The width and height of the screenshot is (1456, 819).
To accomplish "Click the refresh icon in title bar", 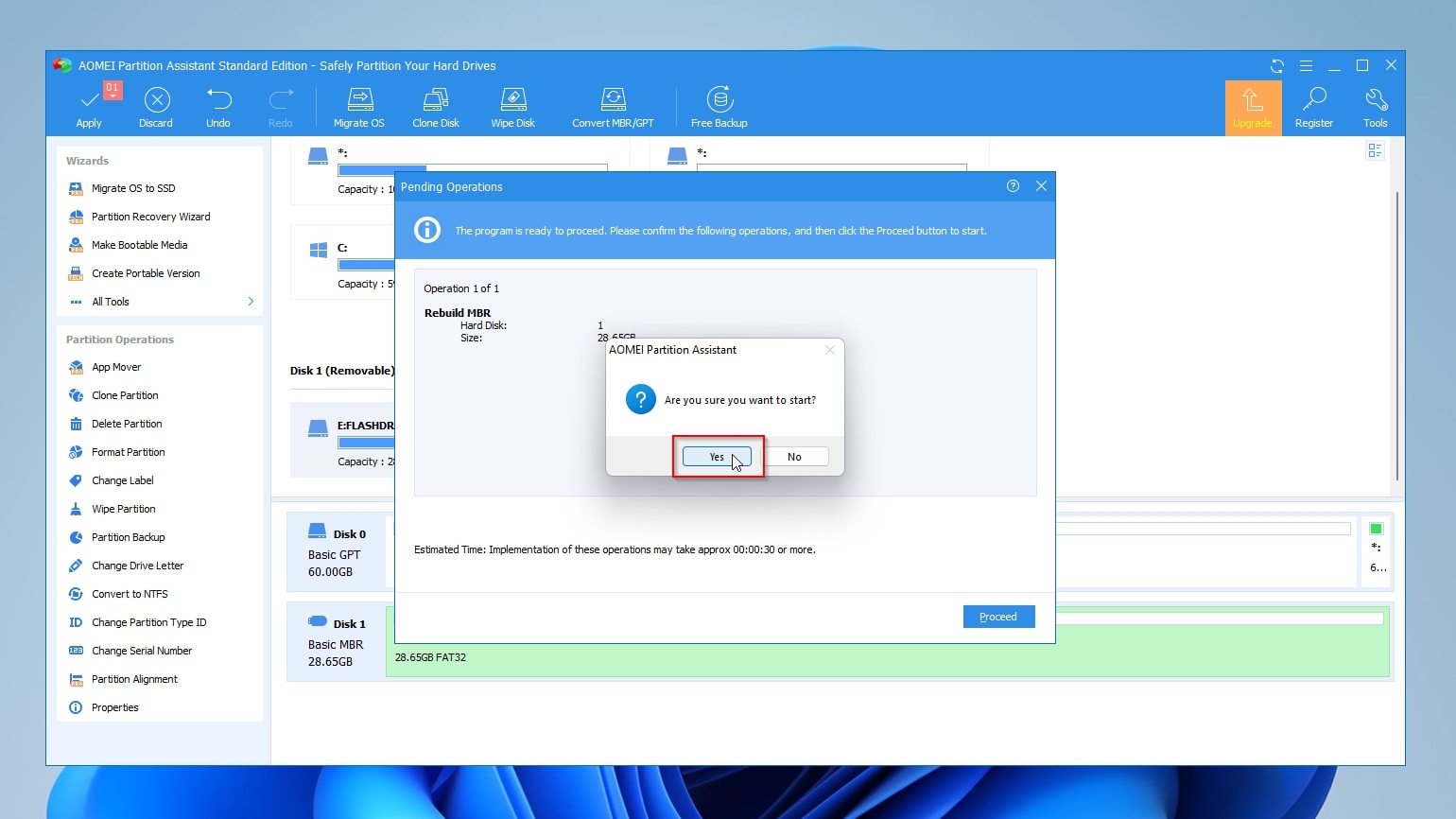I will 1277,66.
